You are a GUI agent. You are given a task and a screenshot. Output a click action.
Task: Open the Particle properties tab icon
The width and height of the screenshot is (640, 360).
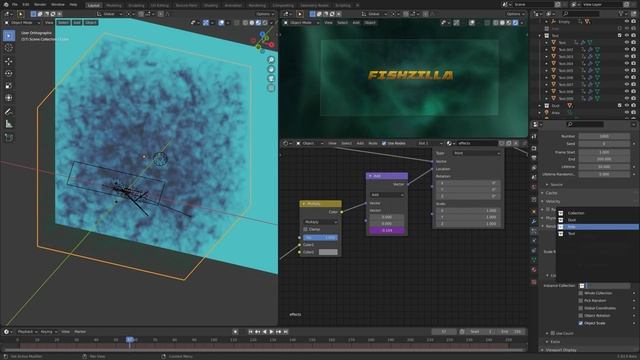534,231
